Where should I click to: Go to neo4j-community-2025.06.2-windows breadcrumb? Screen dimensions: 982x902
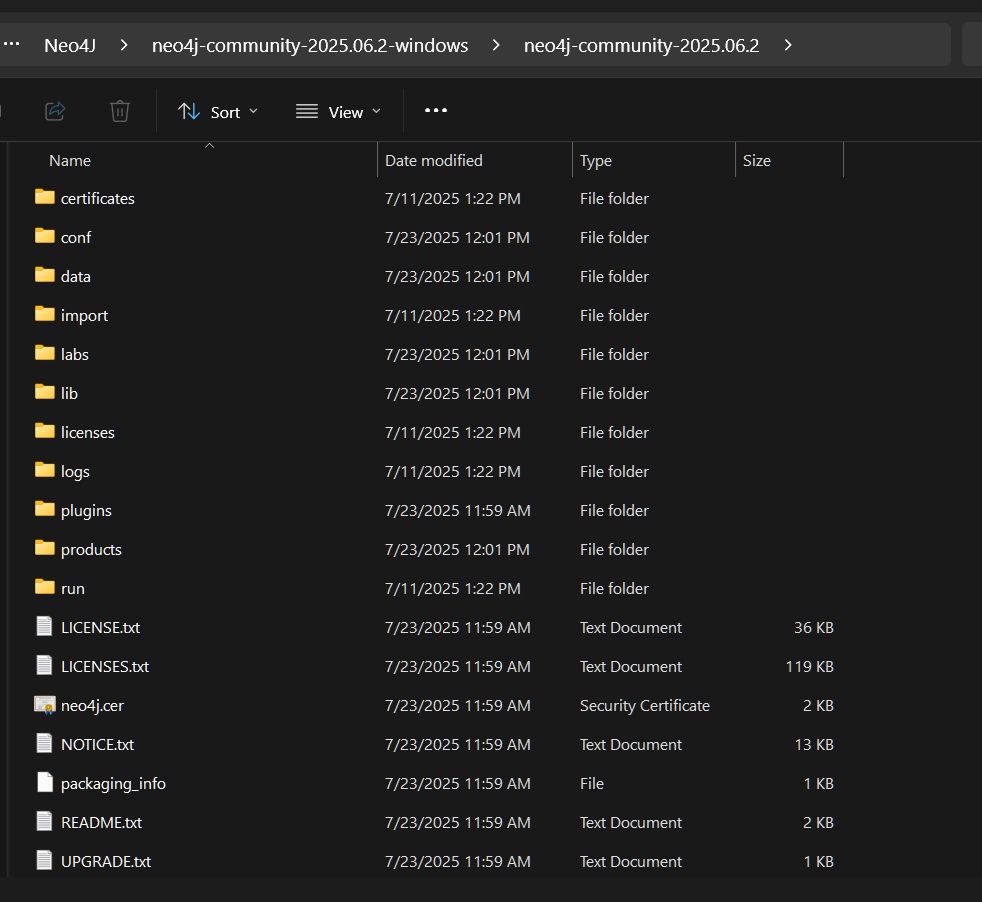pyautogui.click(x=310, y=46)
